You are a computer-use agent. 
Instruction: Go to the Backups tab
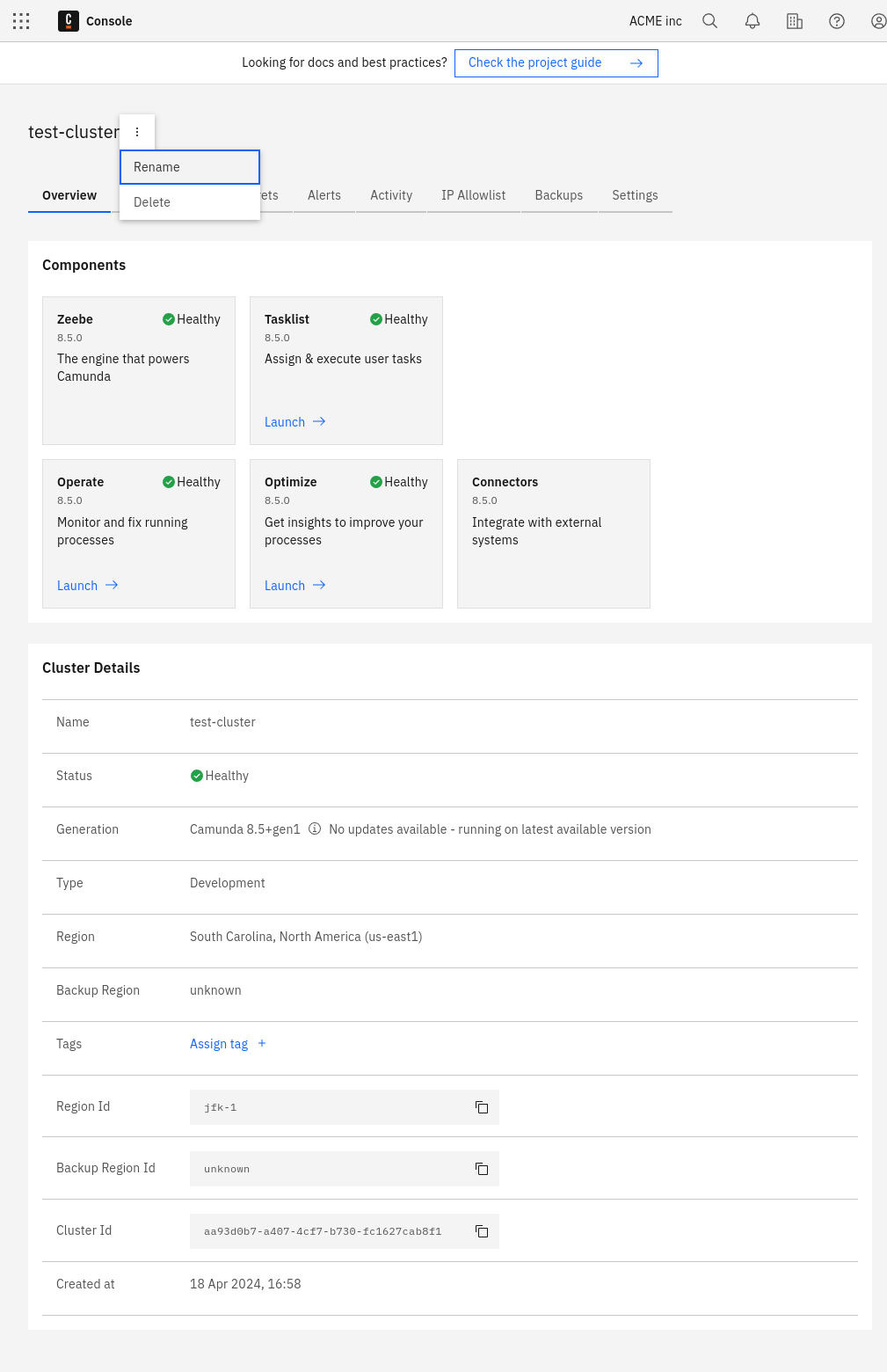coord(558,195)
